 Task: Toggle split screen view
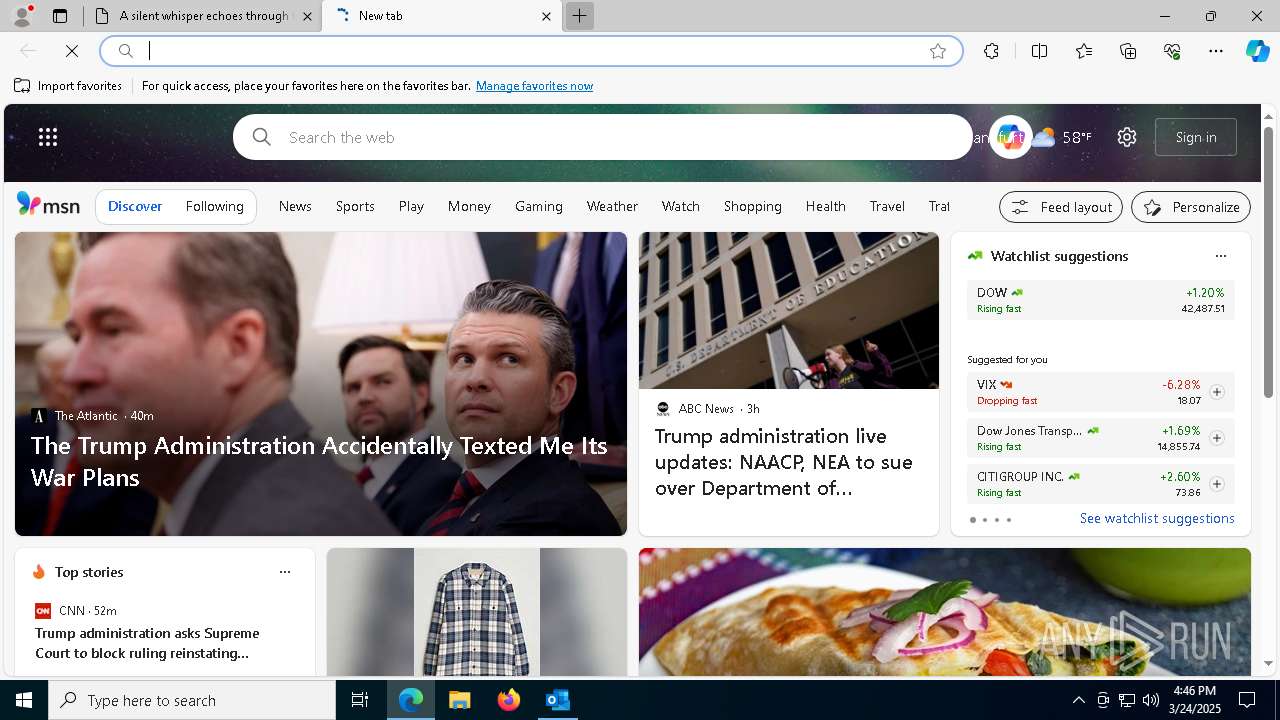(x=1039, y=51)
